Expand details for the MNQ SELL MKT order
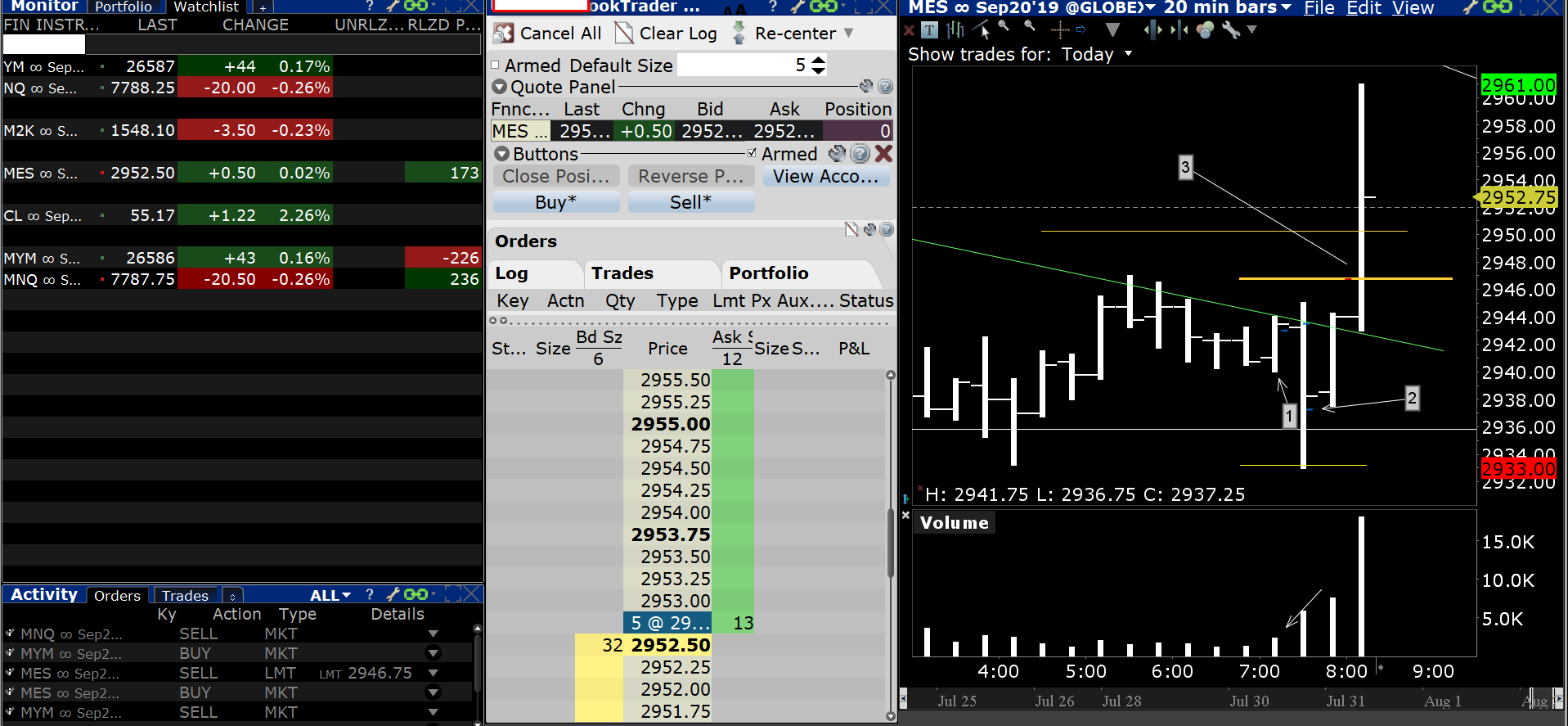This screenshot has height=726, width=1568. [433, 634]
